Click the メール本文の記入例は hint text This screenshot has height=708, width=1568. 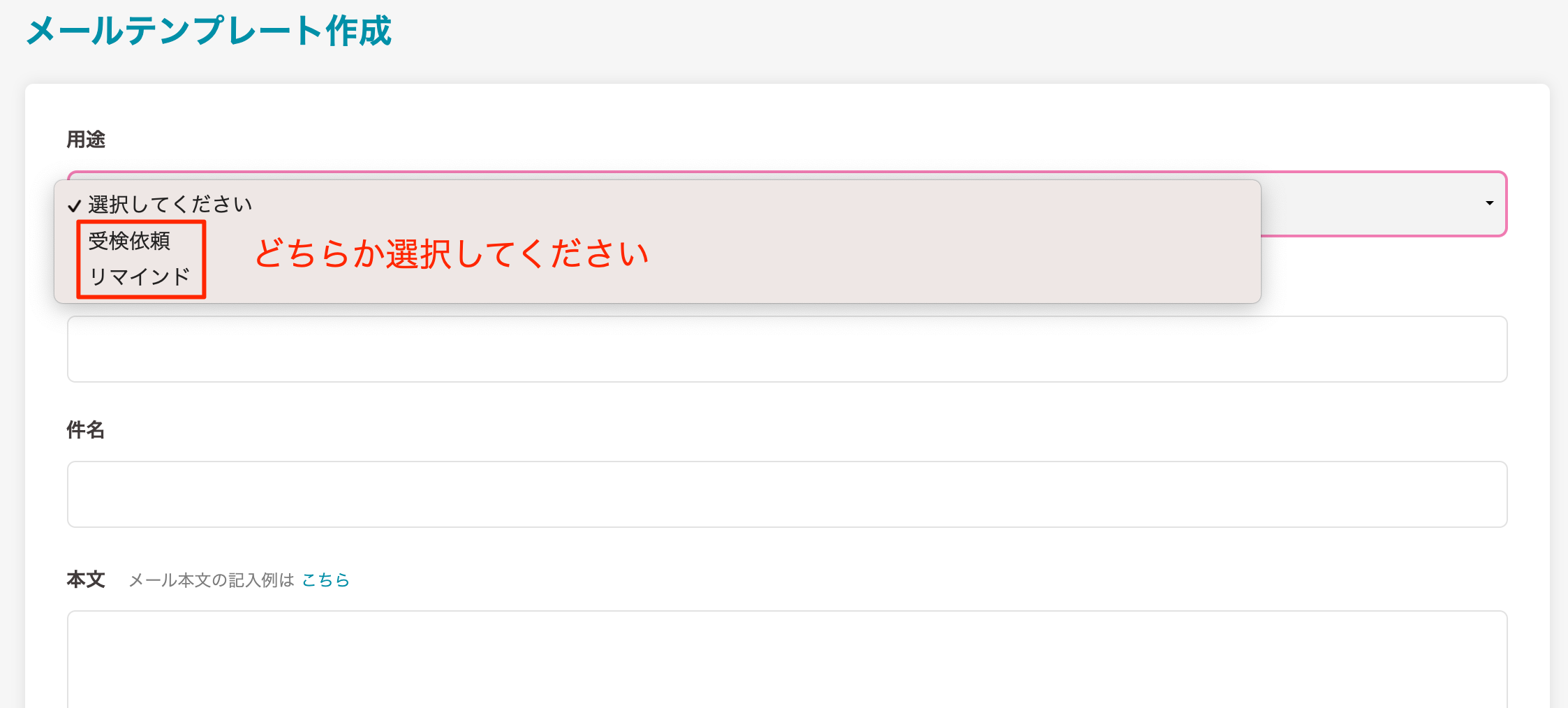(x=212, y=580)
